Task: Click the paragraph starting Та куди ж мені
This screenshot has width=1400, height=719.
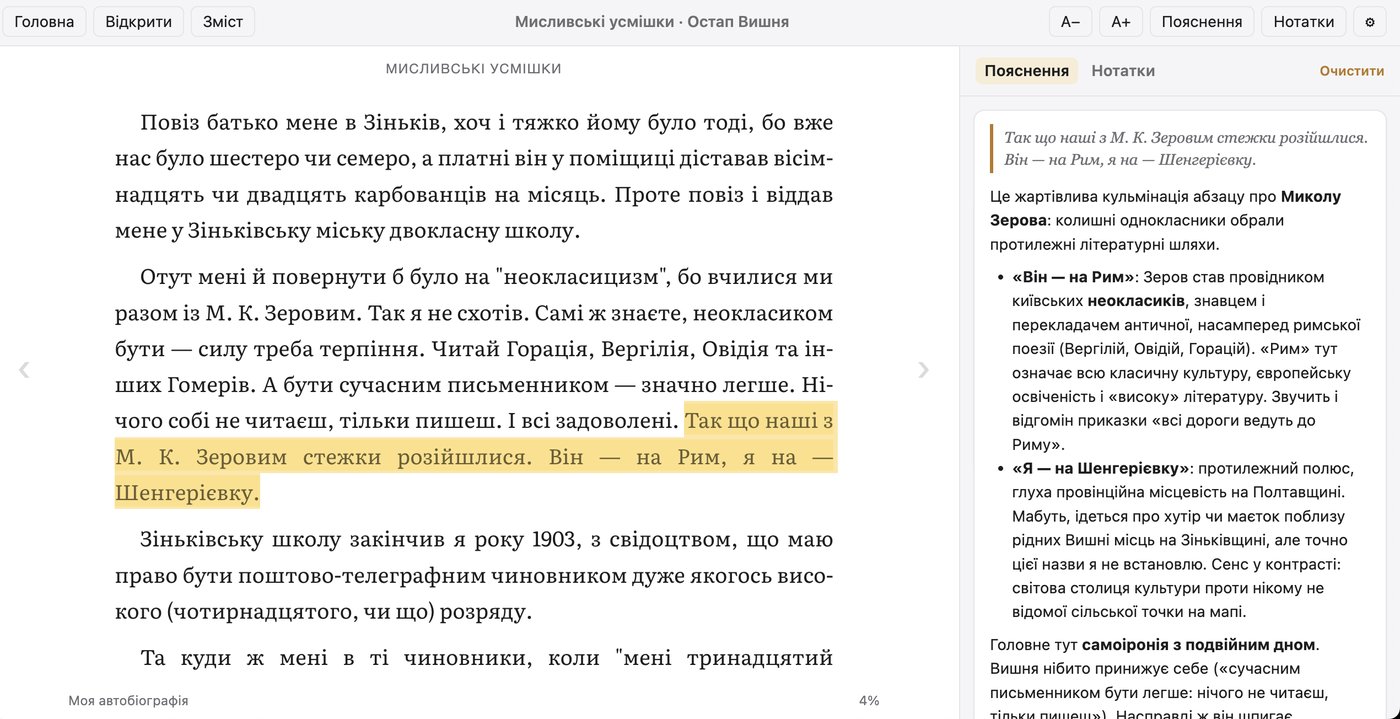Action: [x=486, y=657]
